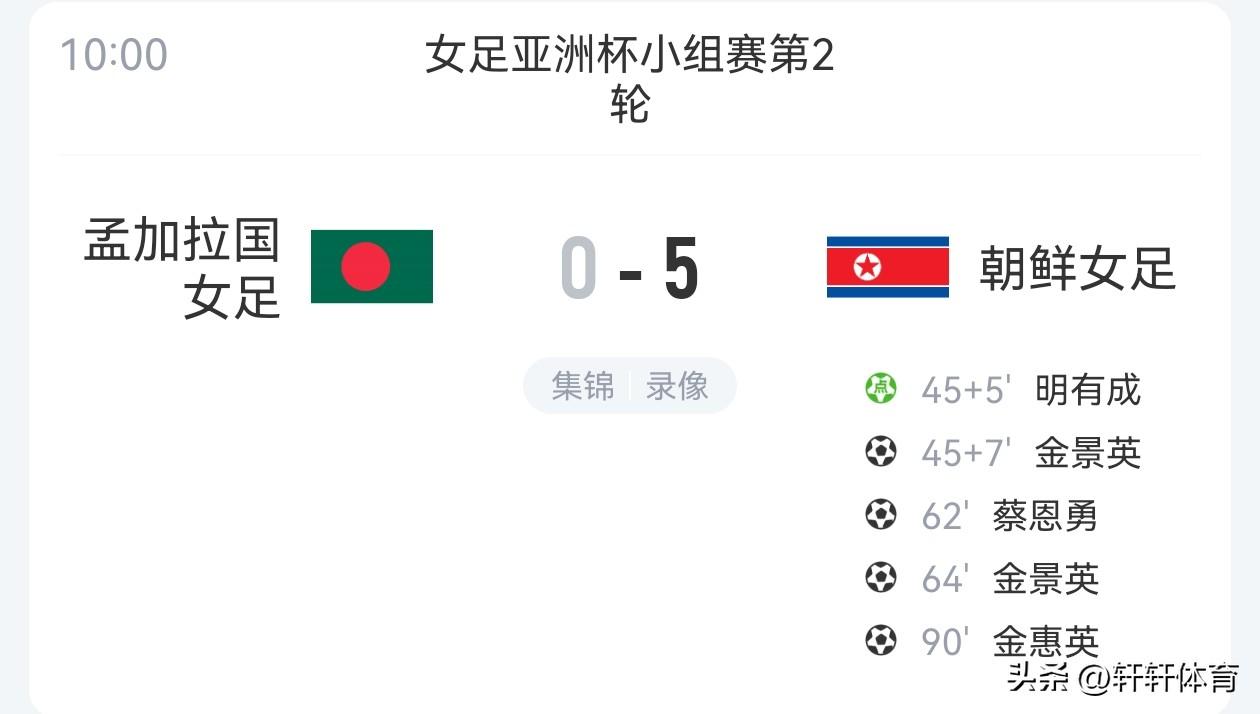Select the 朝鲜女足 team name
1260x714 pixels.
coord(1077,268)
